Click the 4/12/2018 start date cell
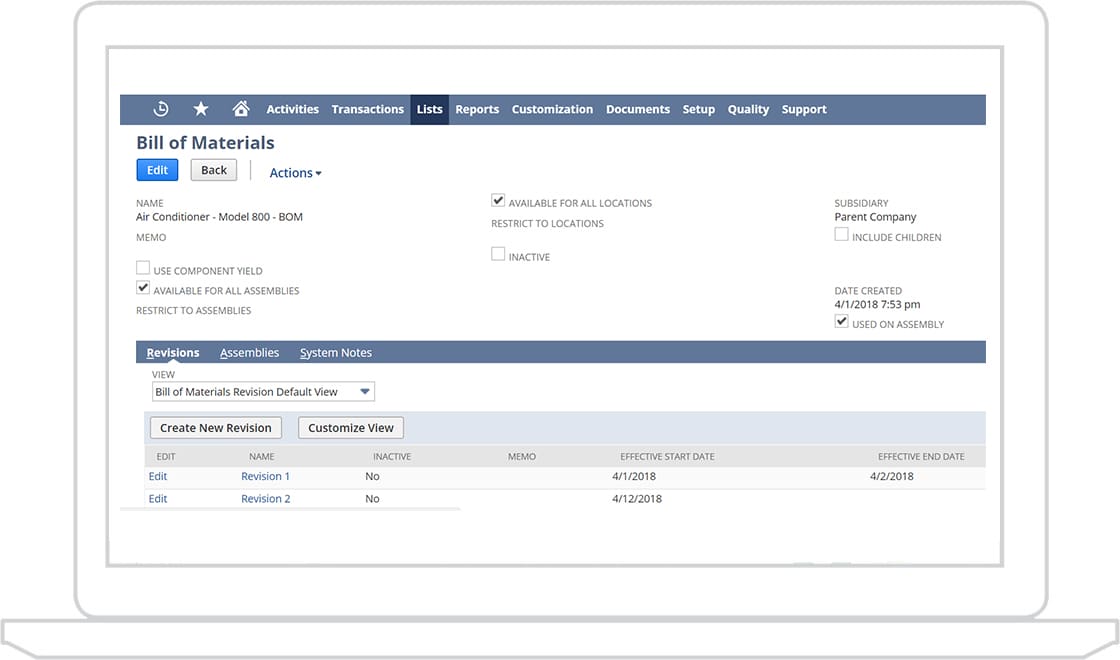This screenshot has width=1120, height=660. point(636,499)
